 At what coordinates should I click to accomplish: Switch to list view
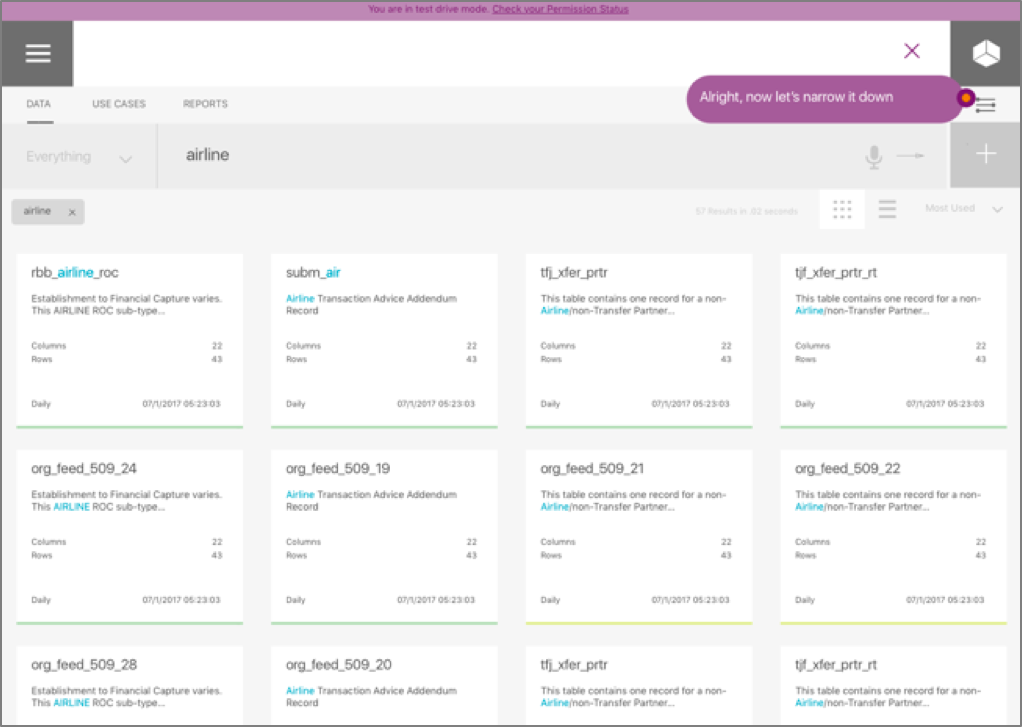click(x=887, y=209)
